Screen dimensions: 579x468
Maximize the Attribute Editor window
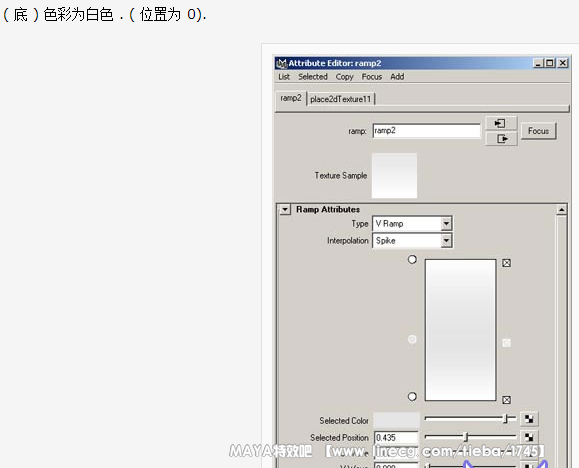[x=550, y=63]
